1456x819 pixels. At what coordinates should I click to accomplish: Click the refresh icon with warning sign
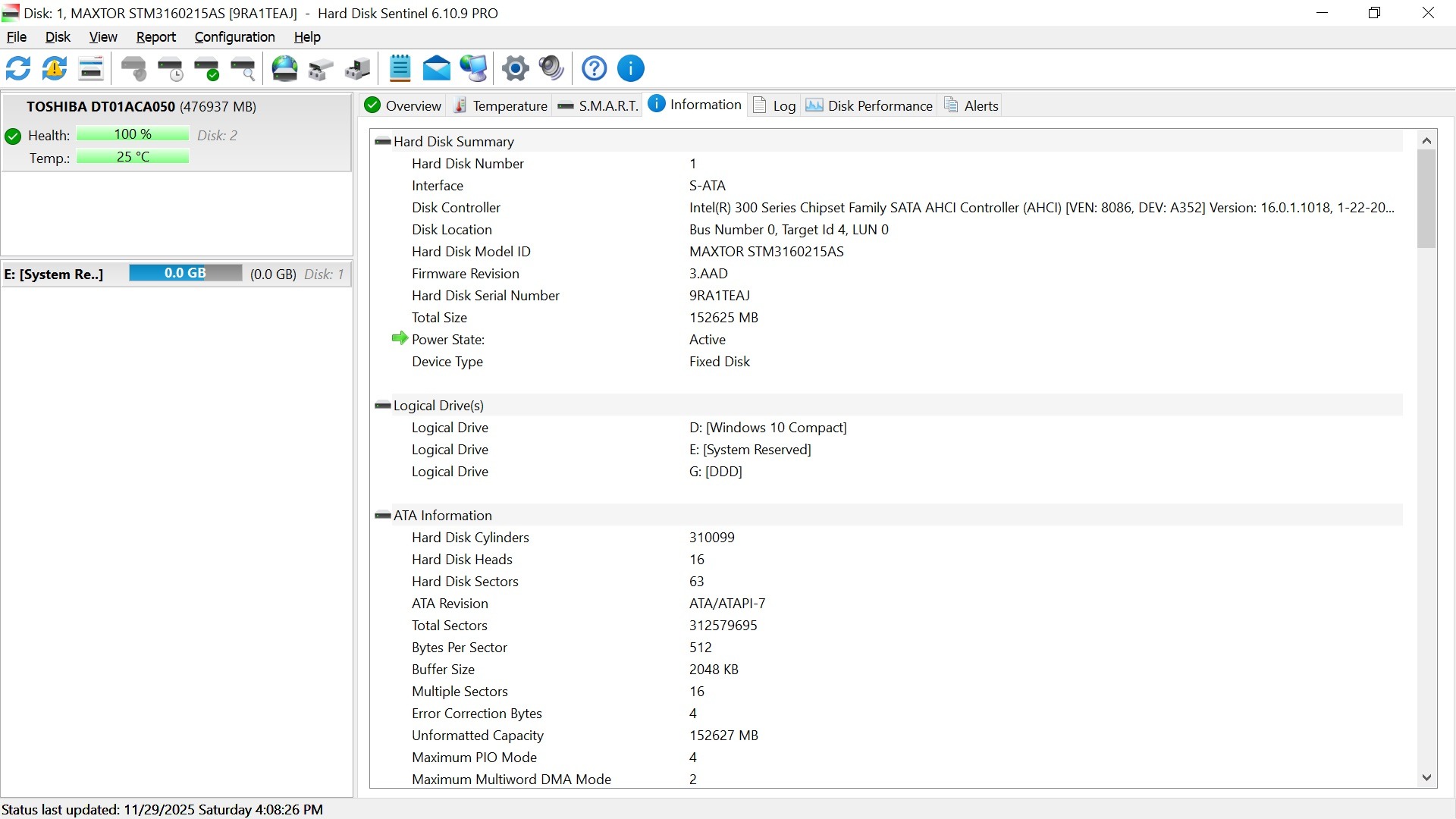click(x=55, y=68)
